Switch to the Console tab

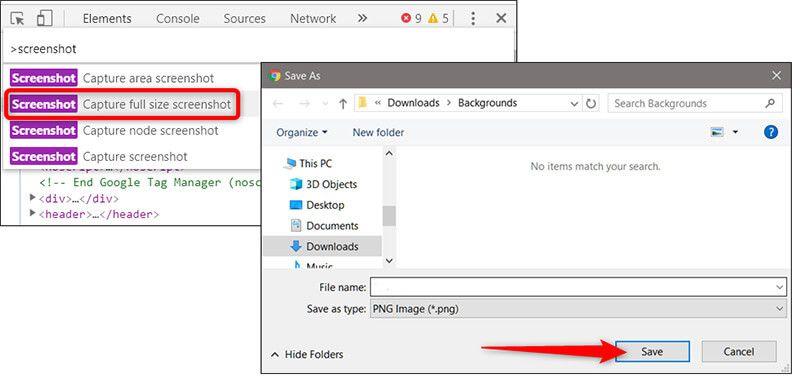(178, 19)
